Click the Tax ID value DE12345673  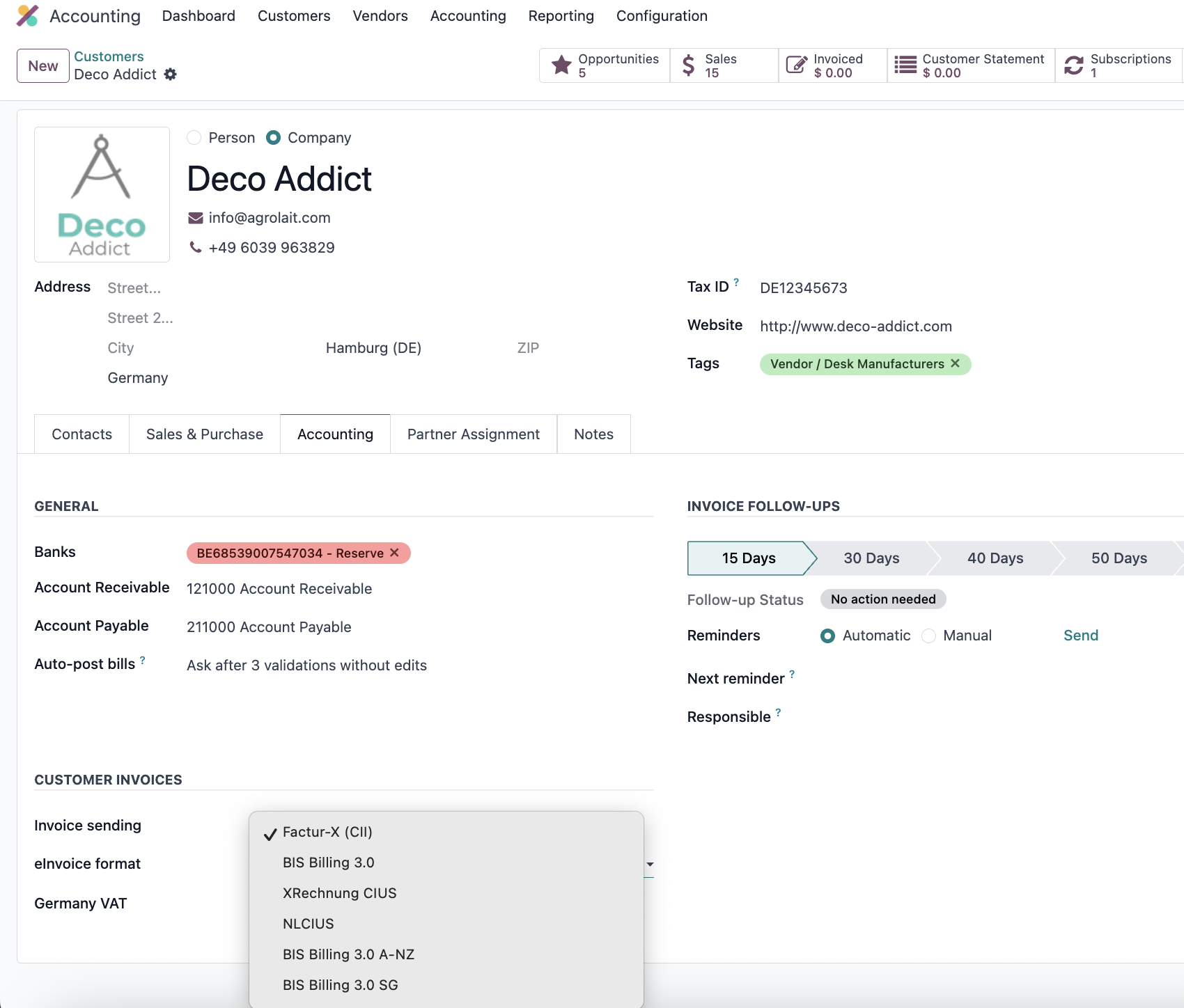click(x=804, y=288)
